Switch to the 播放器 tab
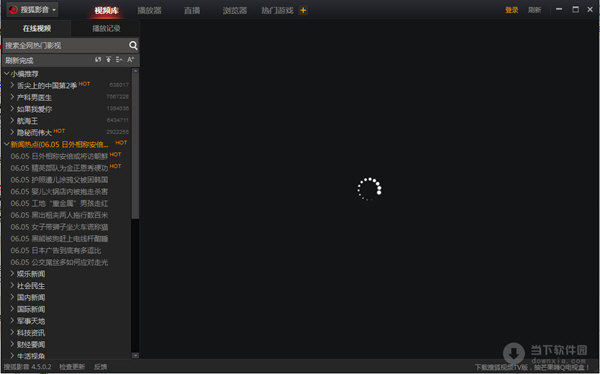 coord(150,11)
